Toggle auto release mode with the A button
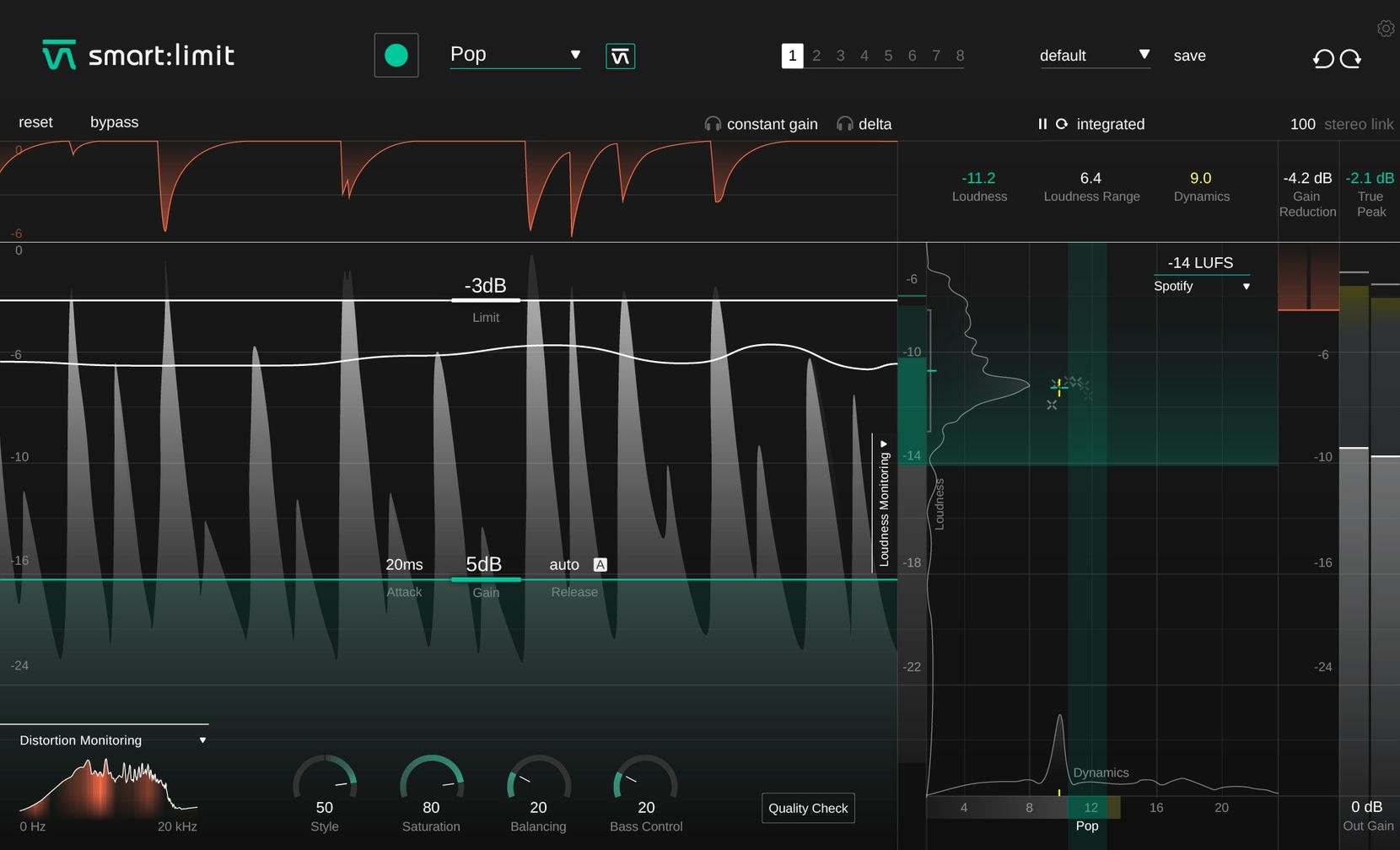Viewport: 1400px width, 850px height. coord(600,564)
